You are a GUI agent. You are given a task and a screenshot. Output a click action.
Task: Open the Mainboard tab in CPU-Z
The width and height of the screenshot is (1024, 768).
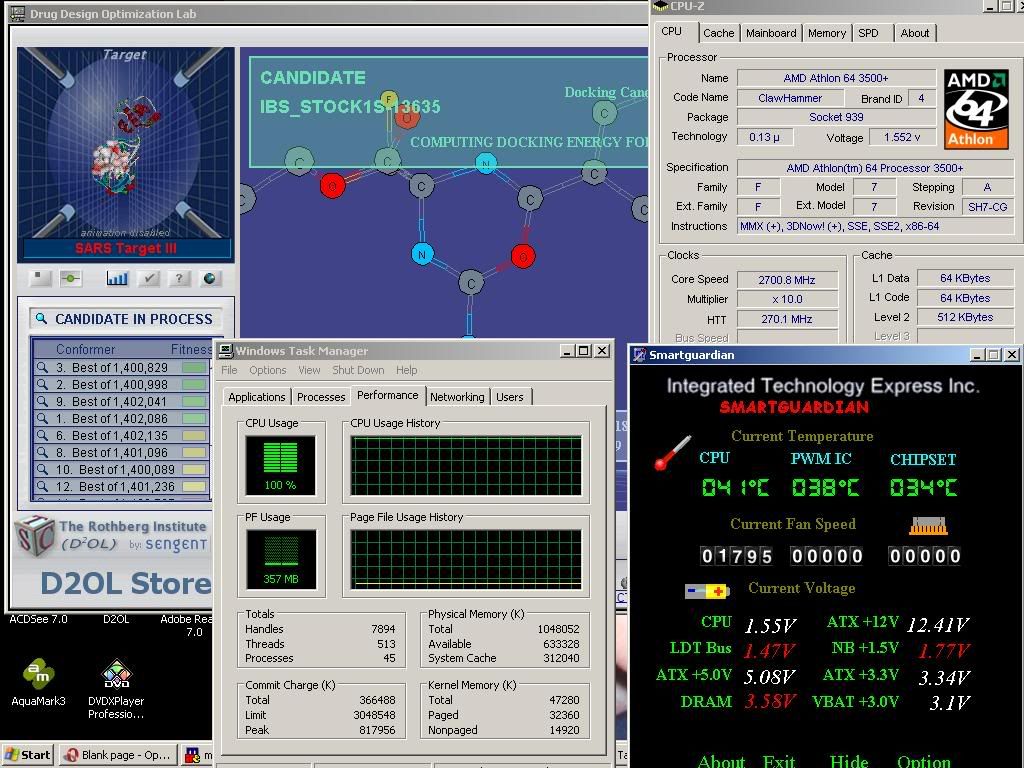coord(771,33)
